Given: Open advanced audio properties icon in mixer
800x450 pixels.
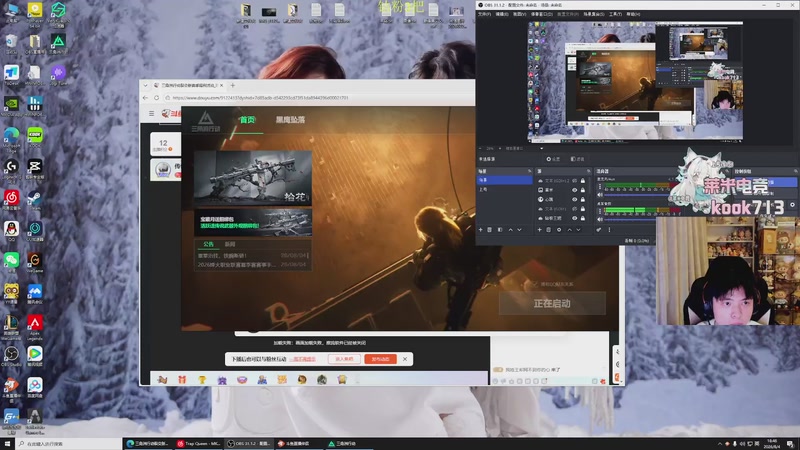Looking at the screenshot, I should 599,230.
